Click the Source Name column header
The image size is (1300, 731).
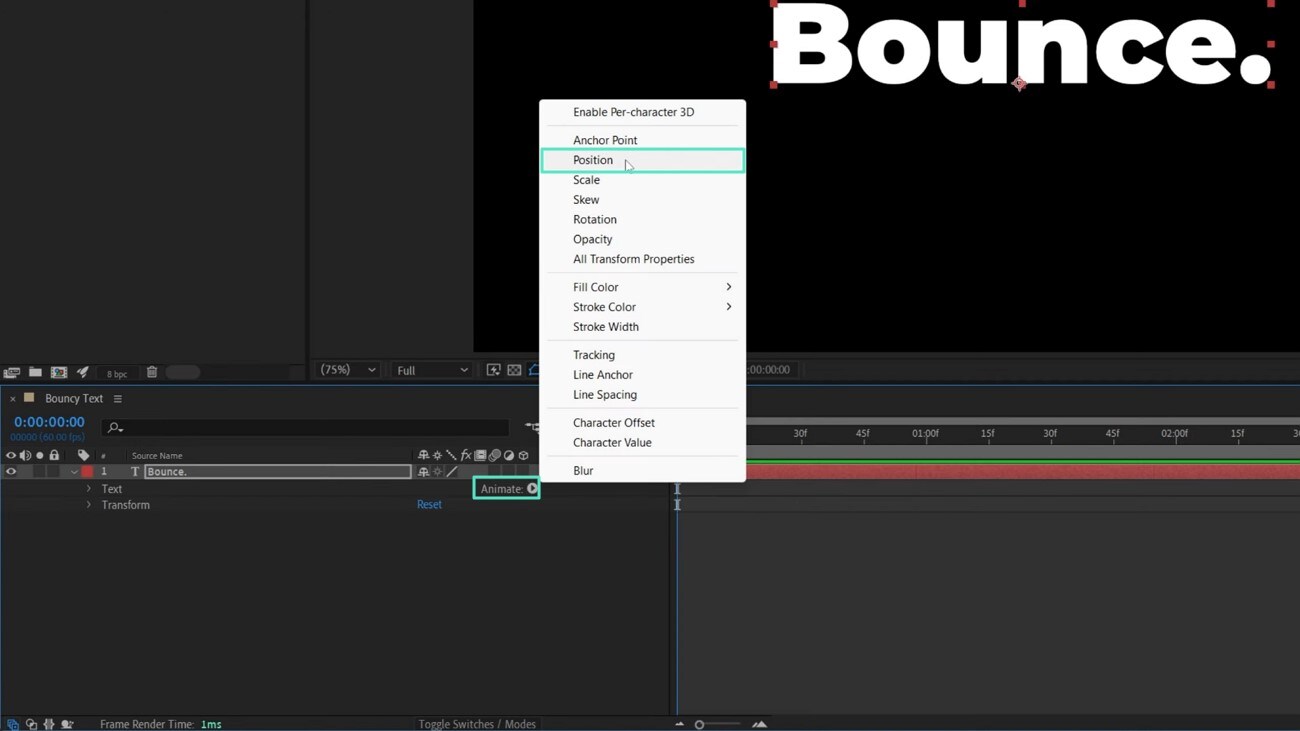click(157, 456)
